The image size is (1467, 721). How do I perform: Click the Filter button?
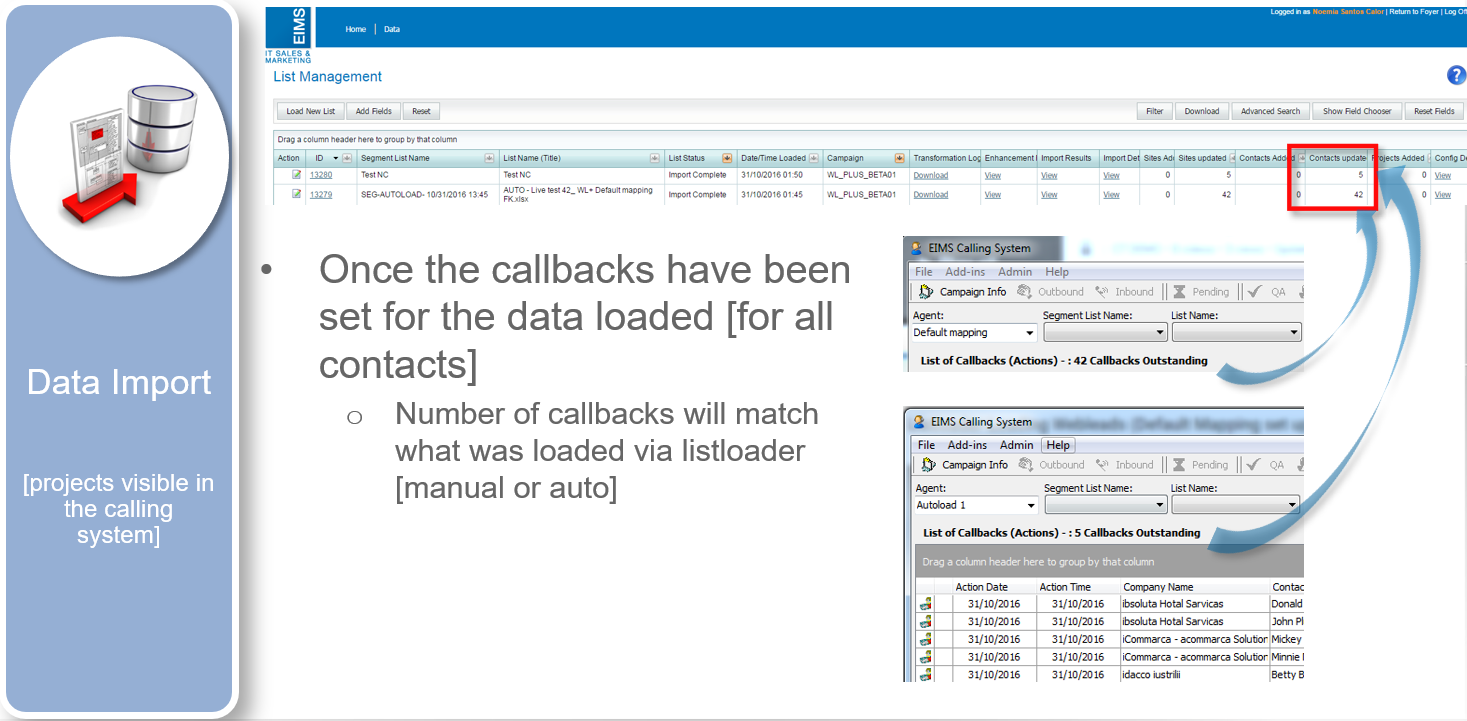[1155, 111]
